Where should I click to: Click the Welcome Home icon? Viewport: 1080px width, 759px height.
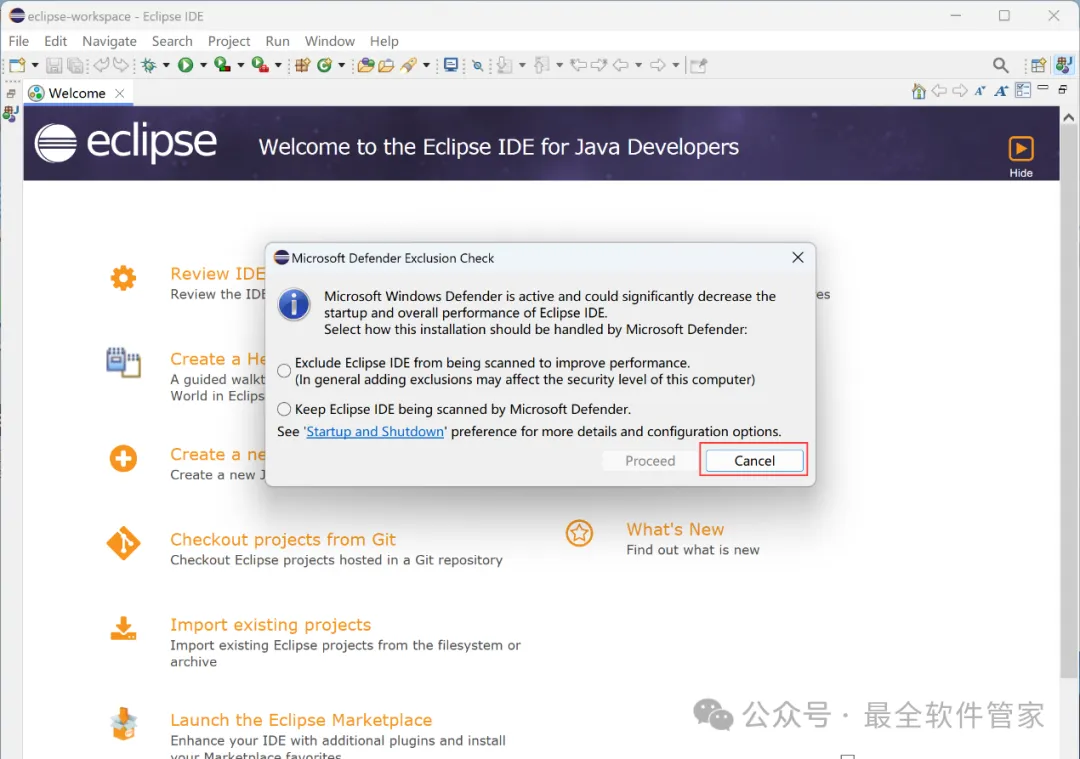[x=918, y=91]
